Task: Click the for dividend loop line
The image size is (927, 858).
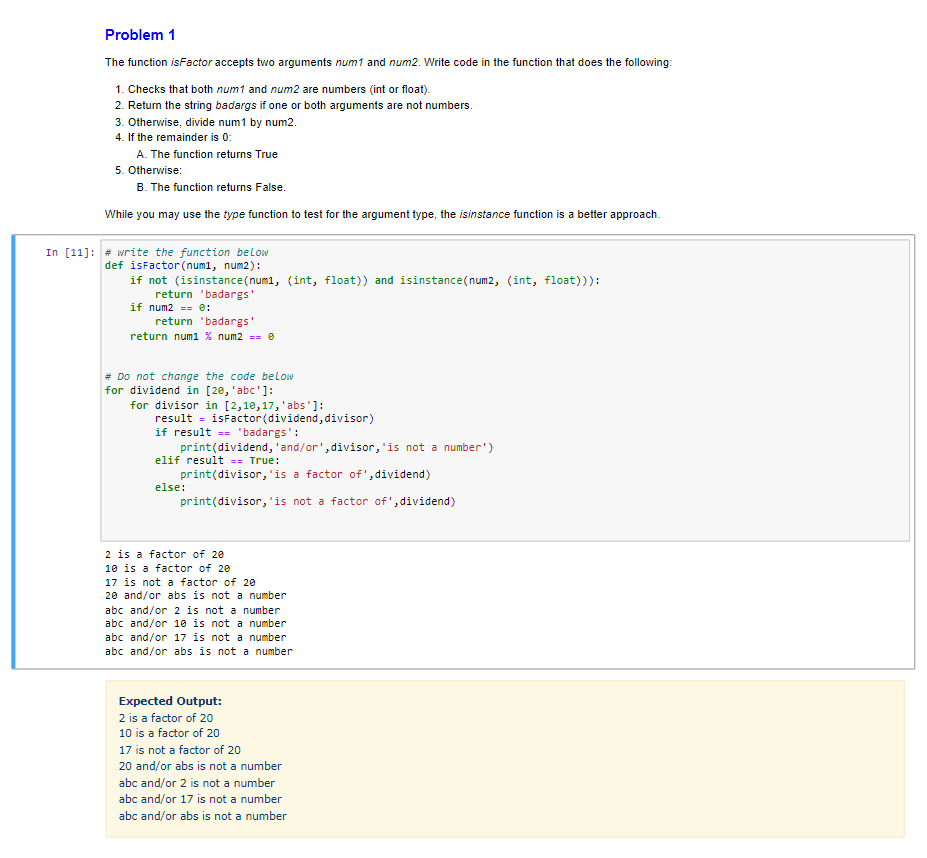Action: pos(190,390)
